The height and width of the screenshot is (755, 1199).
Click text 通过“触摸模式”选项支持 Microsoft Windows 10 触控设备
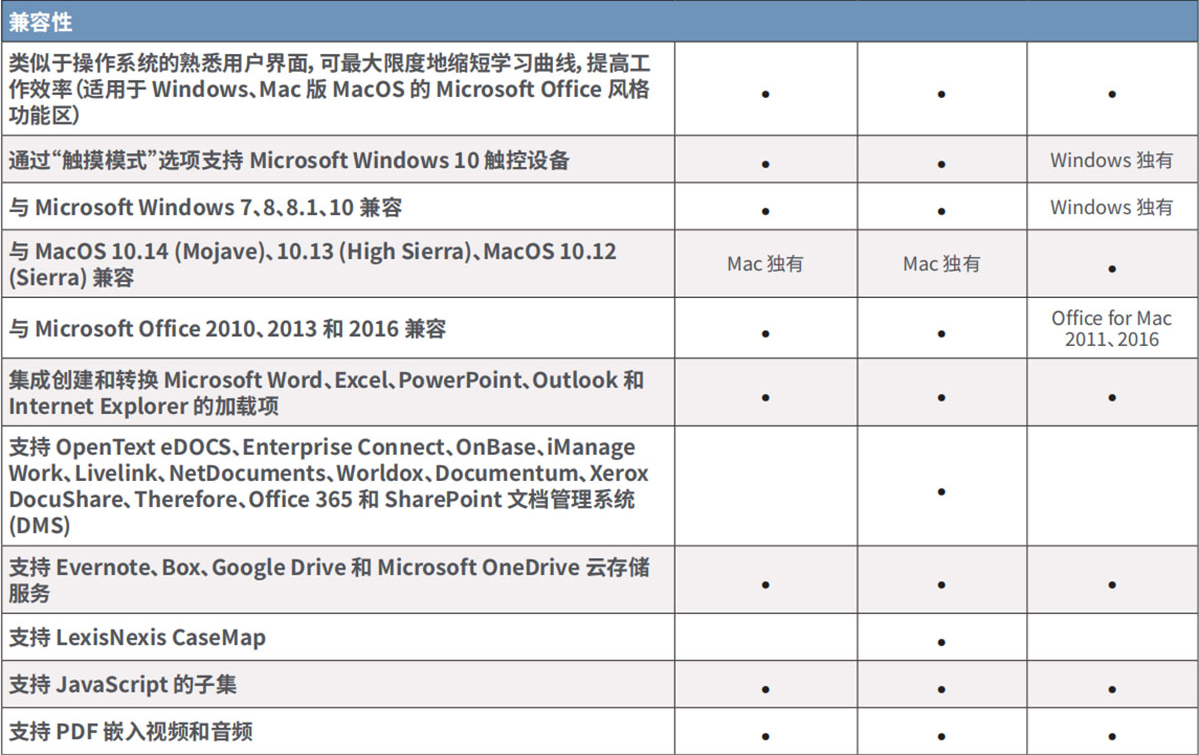pos(289,160)
